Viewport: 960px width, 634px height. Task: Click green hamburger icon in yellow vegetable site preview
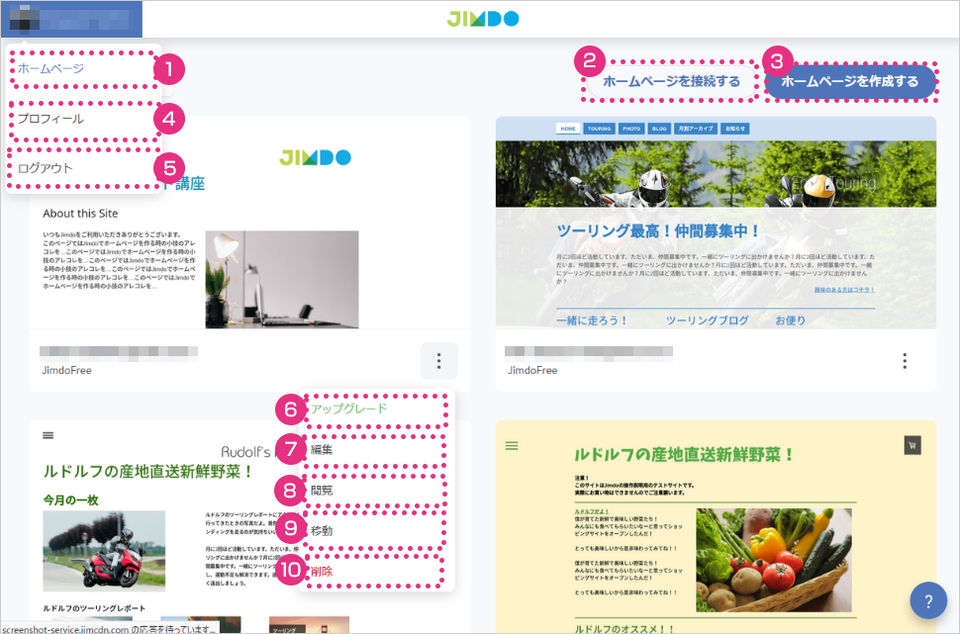click(512, 446)
